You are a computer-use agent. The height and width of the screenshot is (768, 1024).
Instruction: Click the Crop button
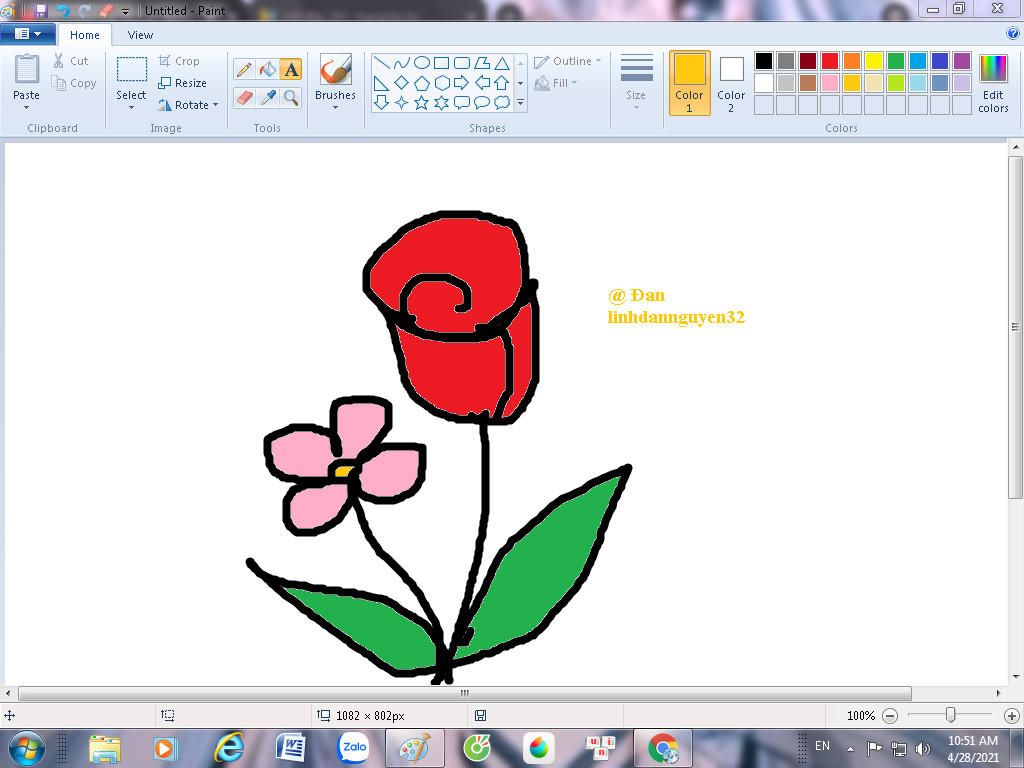(179, 61)
